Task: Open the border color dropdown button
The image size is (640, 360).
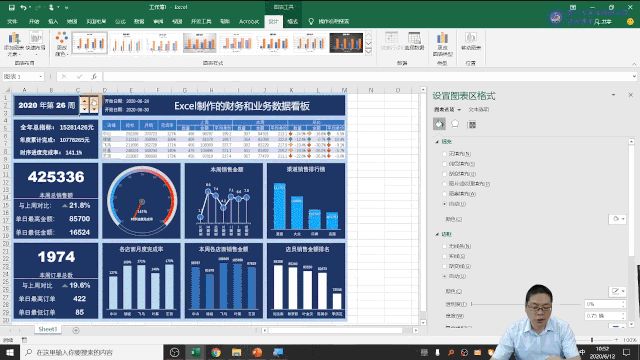Action: point(617,291)
